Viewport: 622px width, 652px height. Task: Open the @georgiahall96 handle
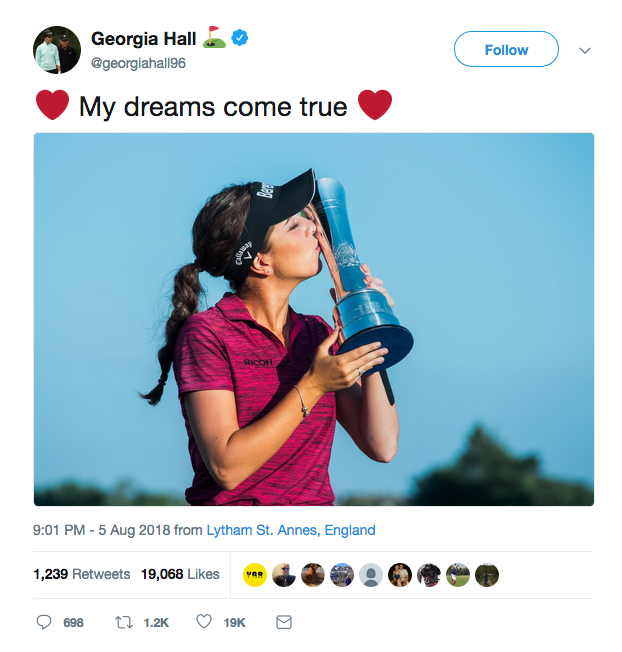tap(138, 63)
